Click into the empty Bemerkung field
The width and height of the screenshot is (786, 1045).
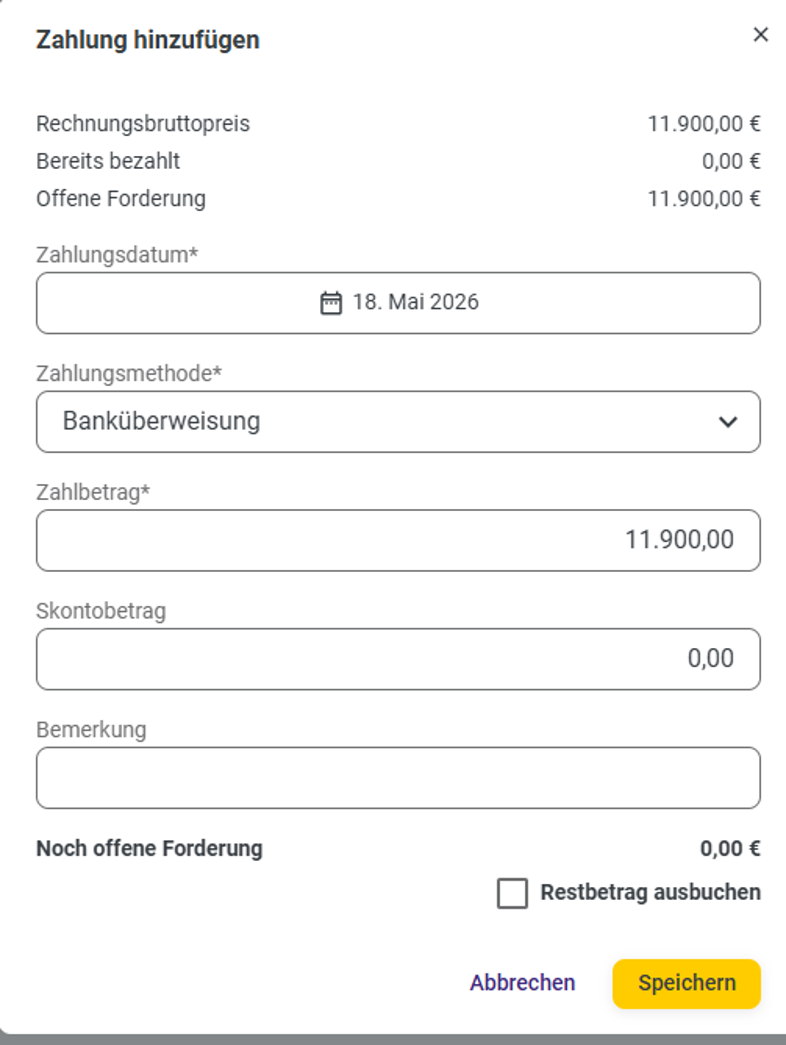[398, 778]
